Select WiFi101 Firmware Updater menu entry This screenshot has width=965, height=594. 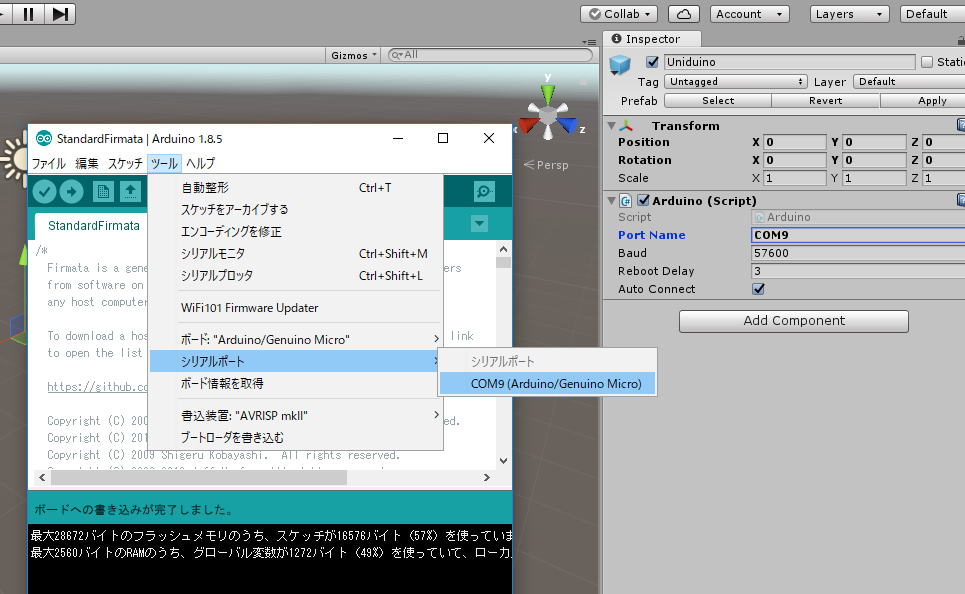coord(295,308)
